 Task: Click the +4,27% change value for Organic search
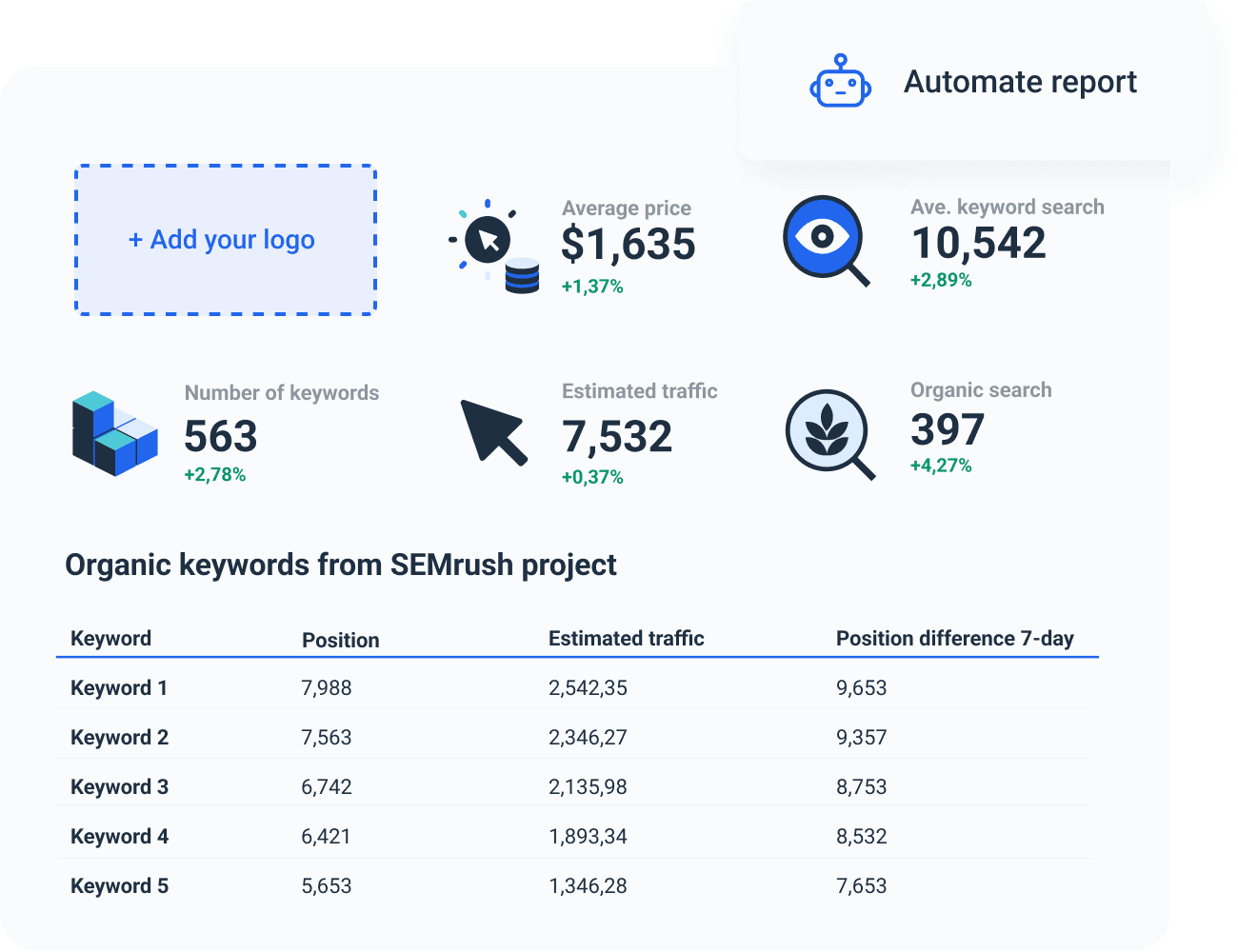coord(942,466)
